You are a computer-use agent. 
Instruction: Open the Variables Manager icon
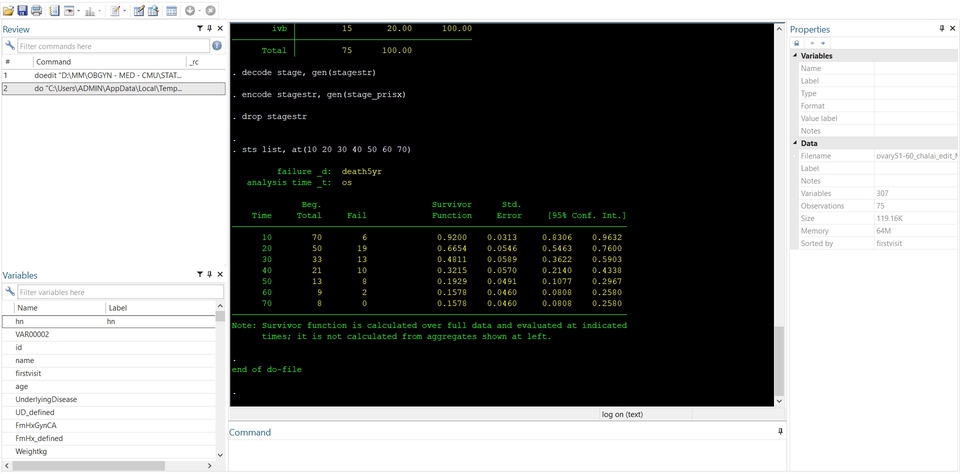click(171, 10)
